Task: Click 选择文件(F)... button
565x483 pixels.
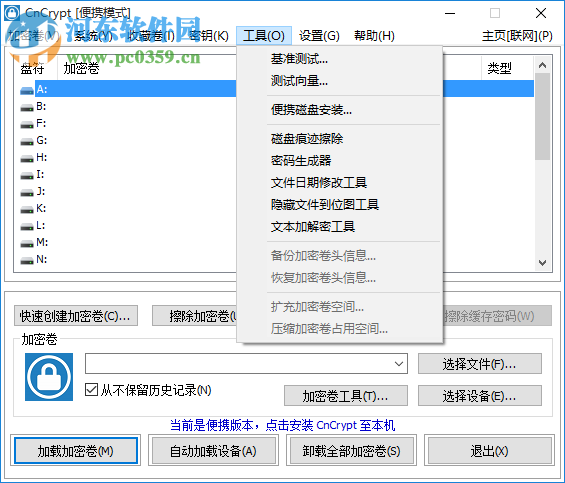Action: (x=480, y=364)
